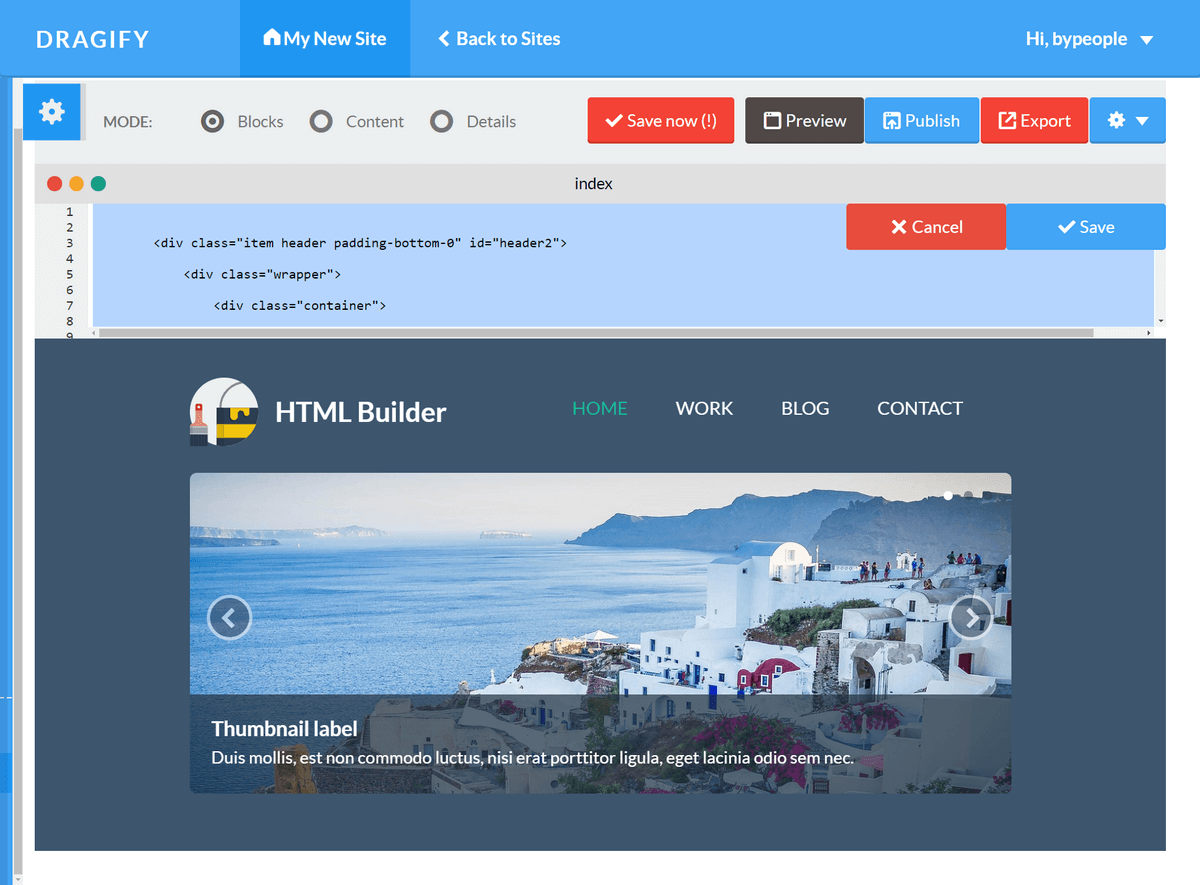This screenshot has height=885, width=1200.
Task: Select the first carousel indicator dot
Action: coord(949,495)
